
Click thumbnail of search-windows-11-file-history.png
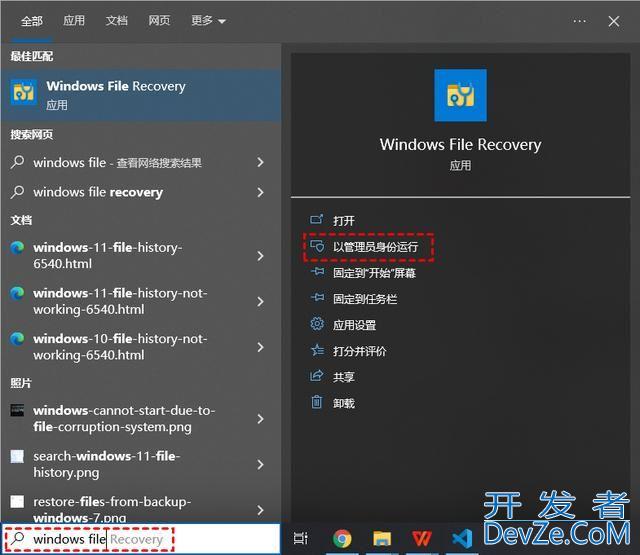(17, 456)
